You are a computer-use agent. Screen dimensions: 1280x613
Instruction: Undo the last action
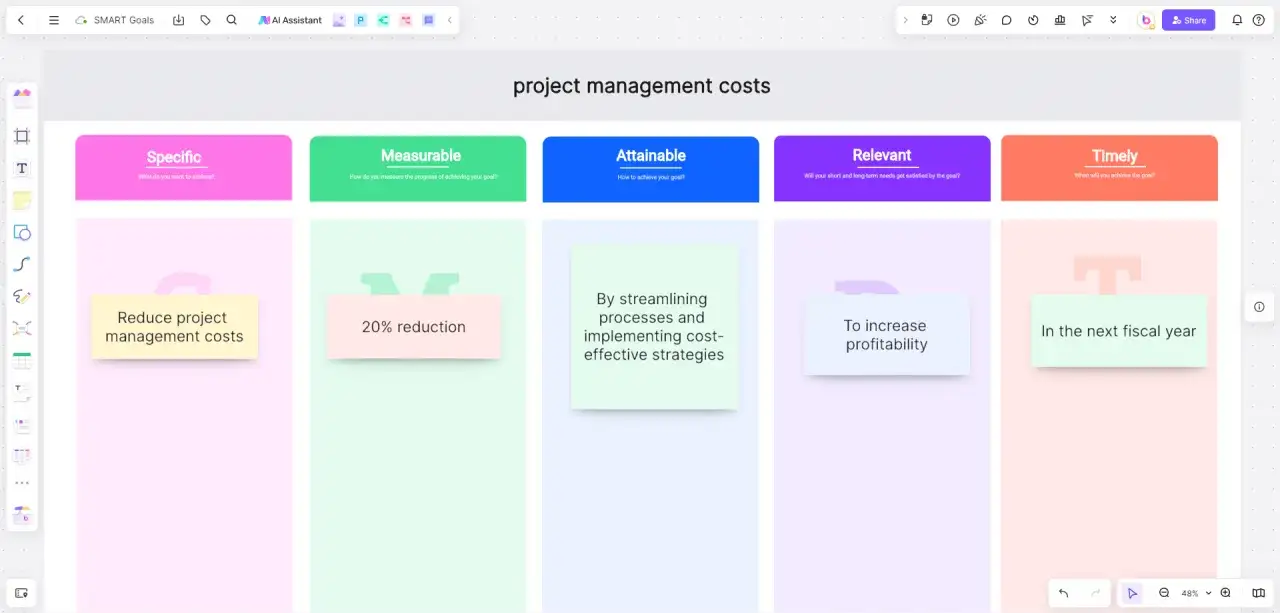(1063, 593)
